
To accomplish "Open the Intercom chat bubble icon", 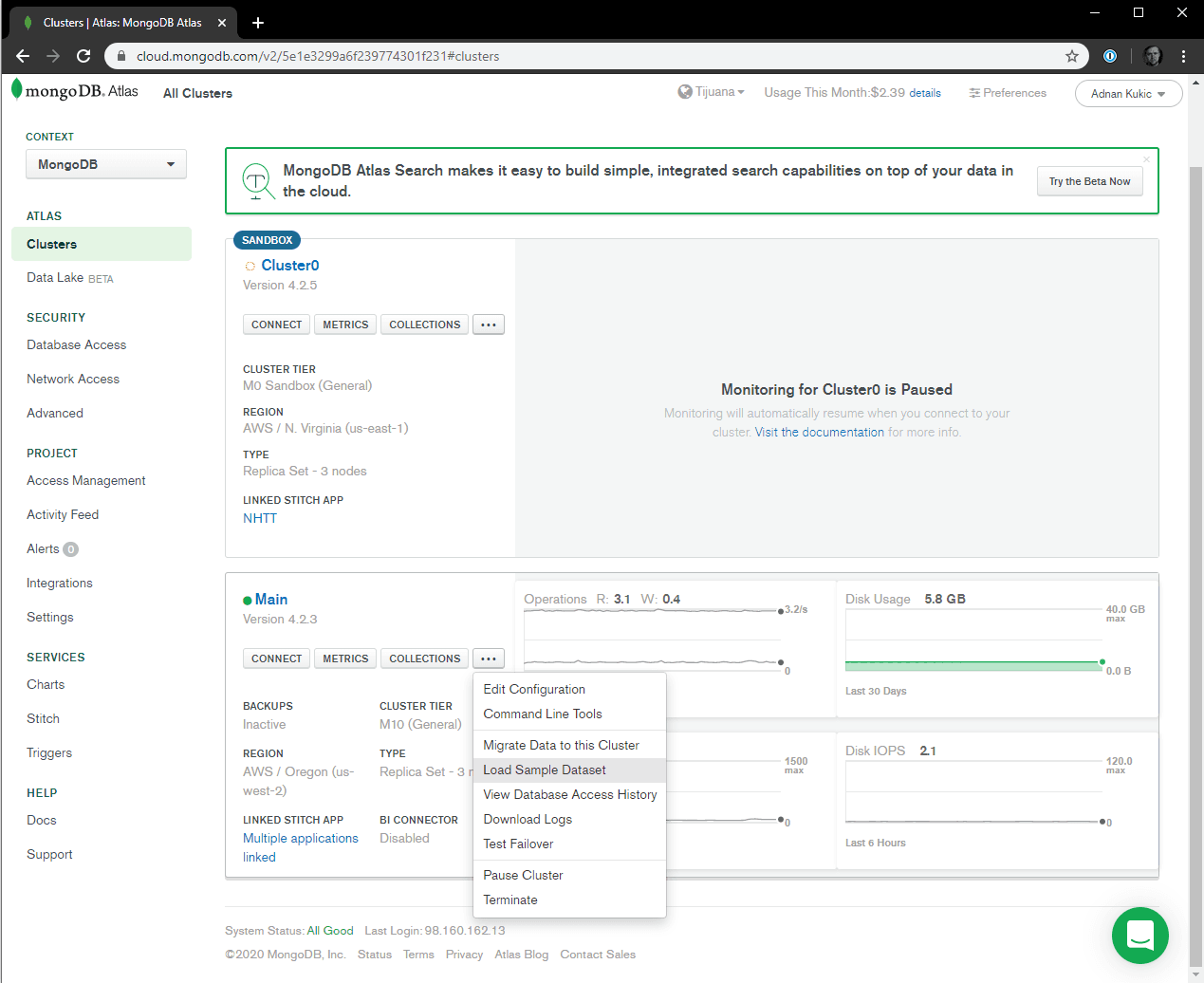I will [x=1139, y=936].
